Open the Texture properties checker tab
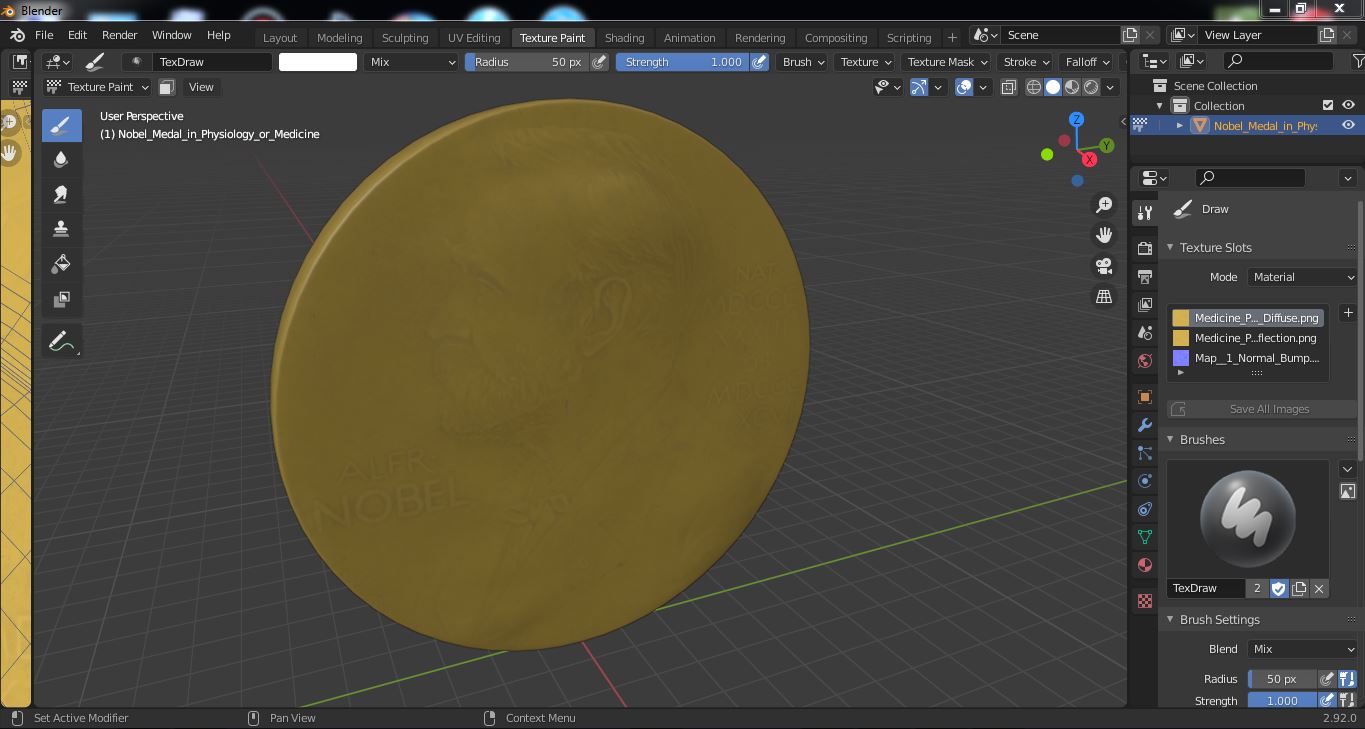 1145,601
